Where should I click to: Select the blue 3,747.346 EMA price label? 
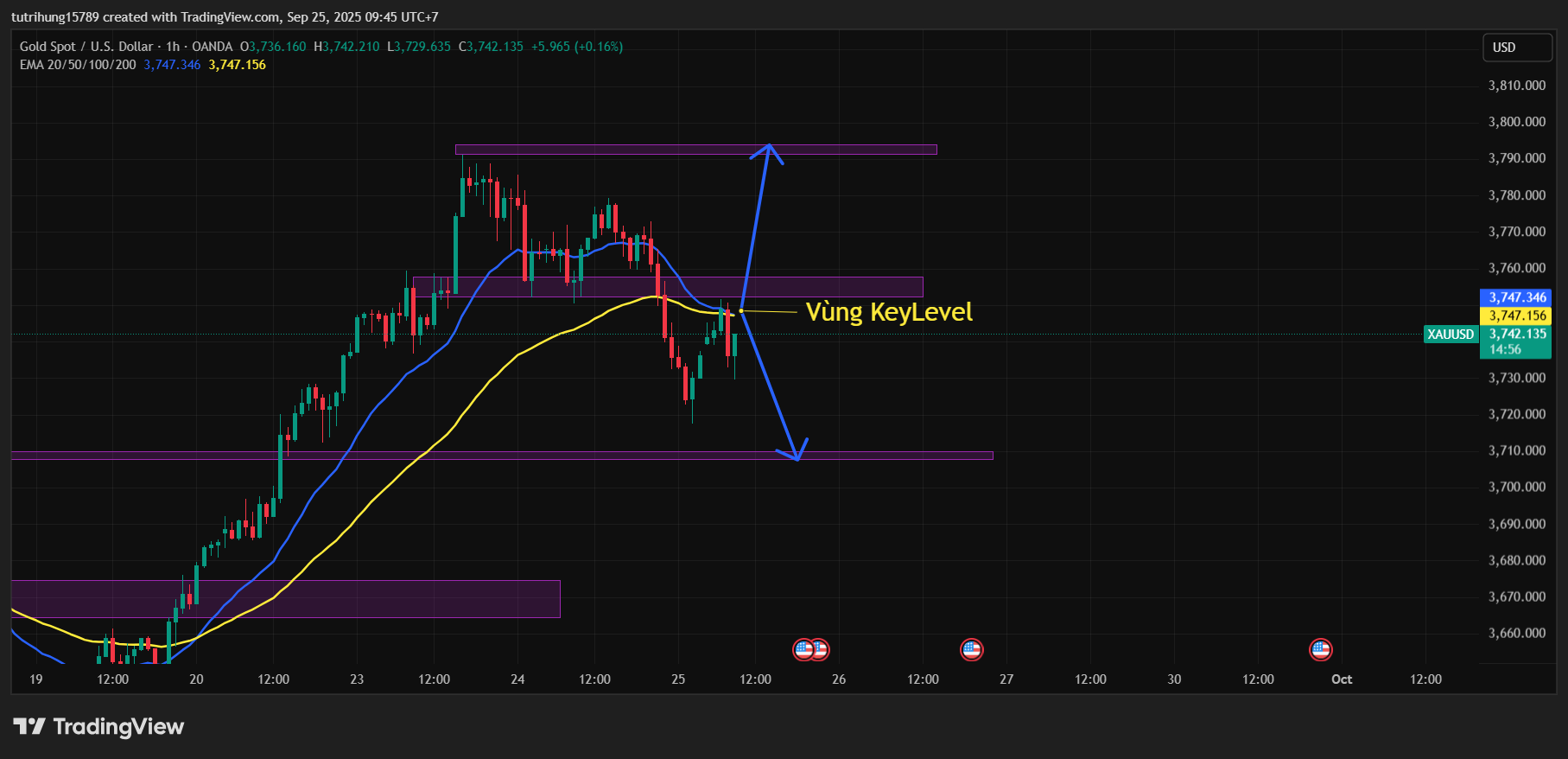[1516, 297]
